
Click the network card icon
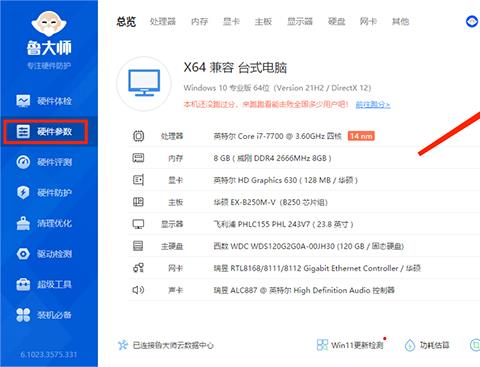point(138,268)
